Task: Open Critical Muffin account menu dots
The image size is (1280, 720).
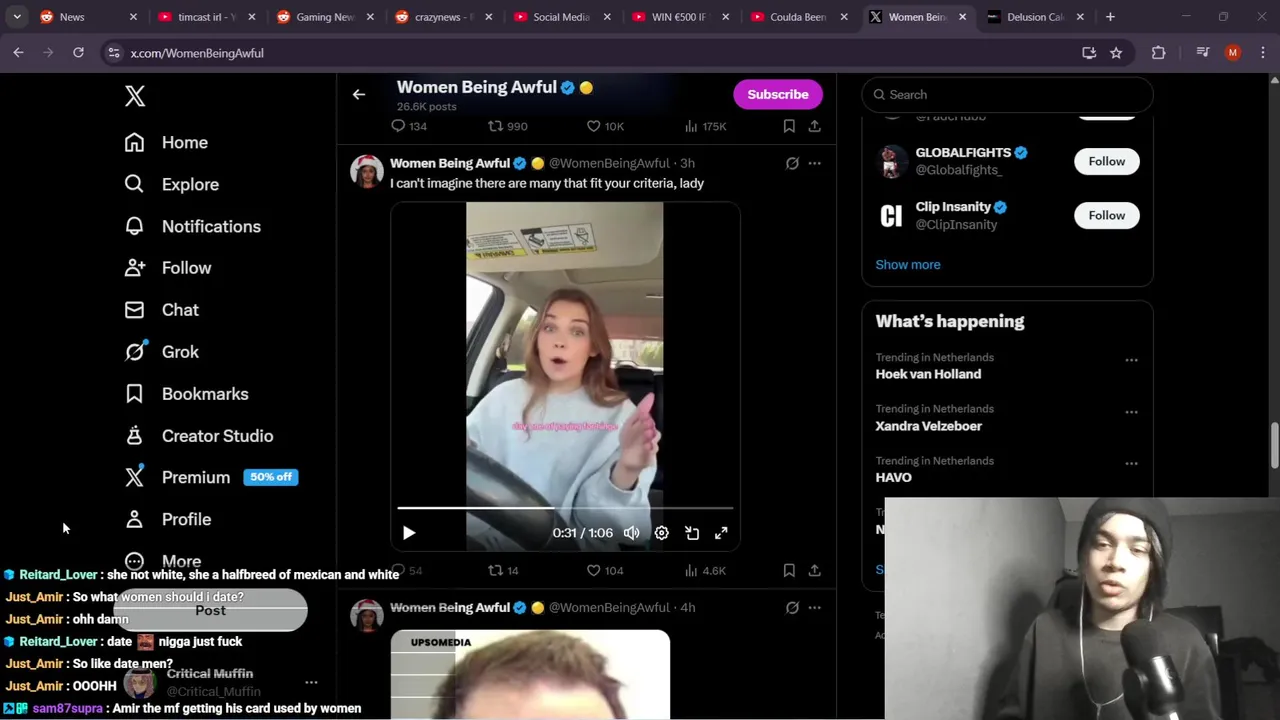Action: tap(311, 683)
